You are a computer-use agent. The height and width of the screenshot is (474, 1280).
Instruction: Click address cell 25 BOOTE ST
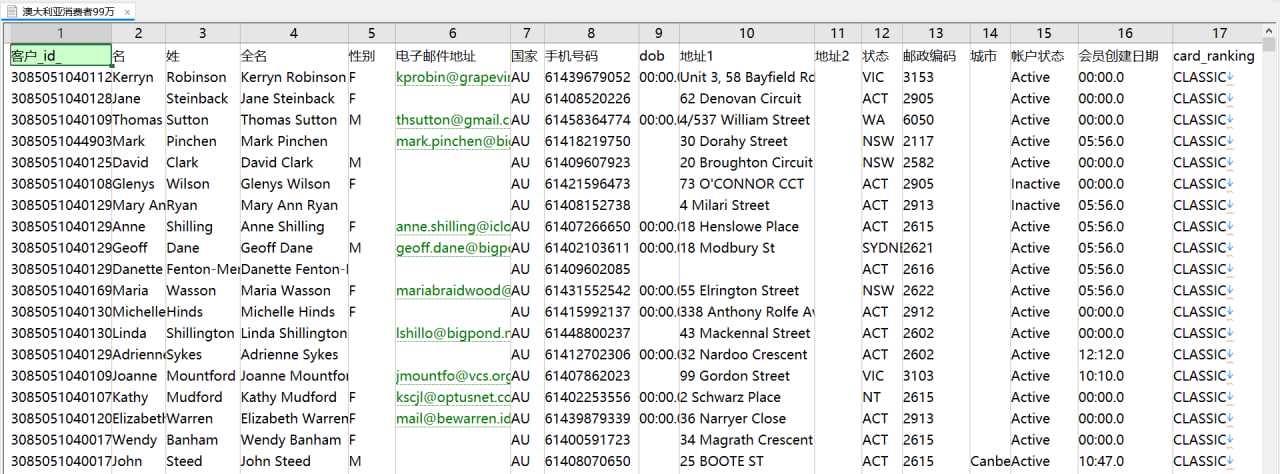click(746, 461)
